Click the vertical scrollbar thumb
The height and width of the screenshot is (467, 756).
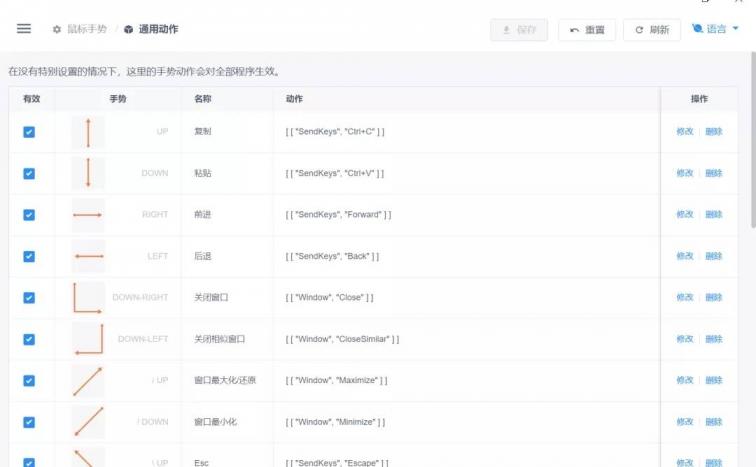pyautogui.click(x=753, y=140)
